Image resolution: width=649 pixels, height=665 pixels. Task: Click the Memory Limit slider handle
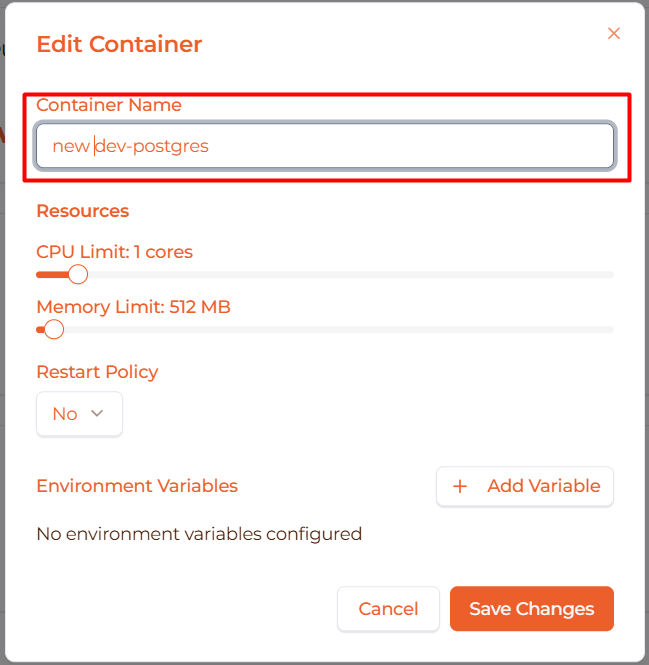54,329
